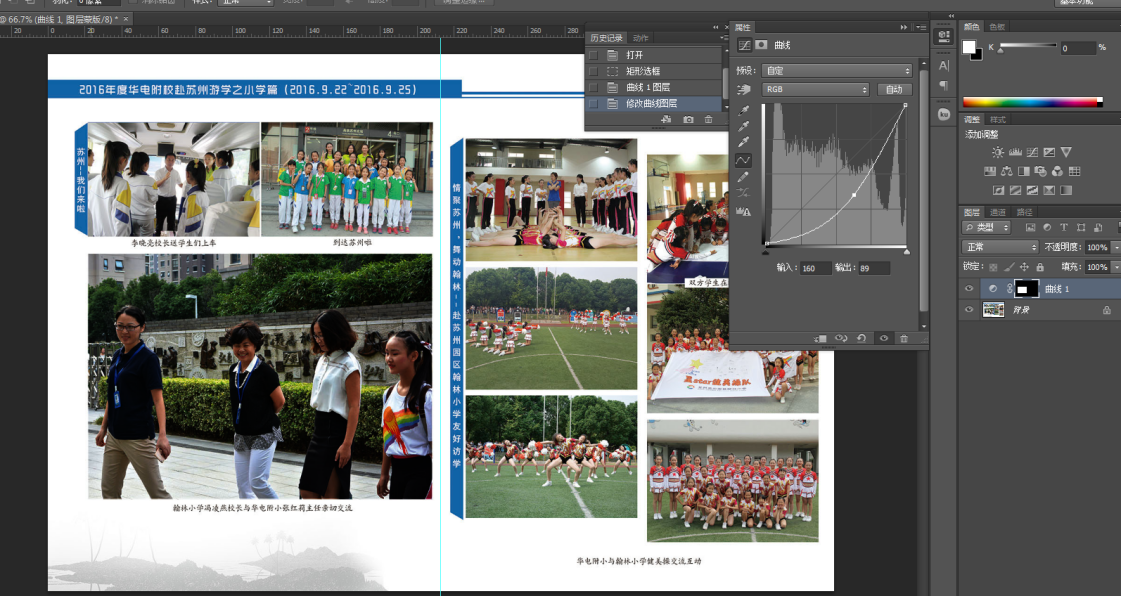Screen dimensions: 1121x596
Task: Add a Color Balance adjustment
Action: coord(1007,171)
